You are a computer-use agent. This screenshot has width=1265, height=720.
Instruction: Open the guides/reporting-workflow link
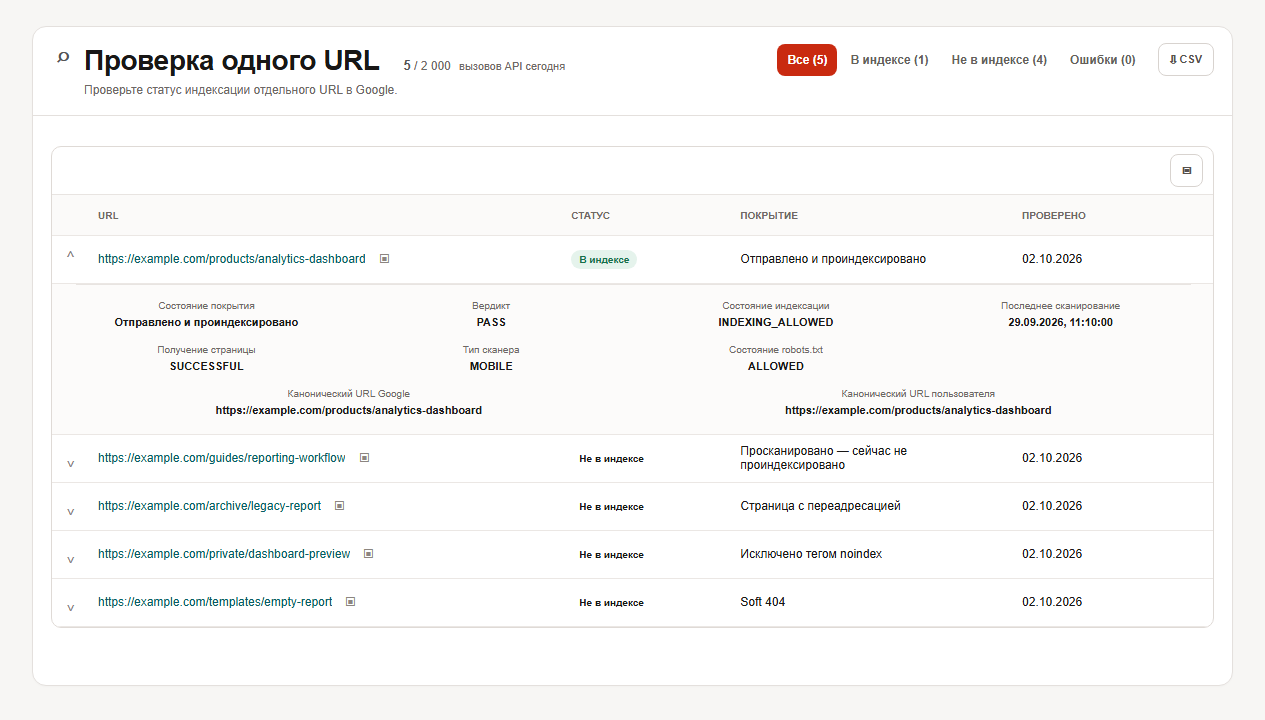[222, 458]
